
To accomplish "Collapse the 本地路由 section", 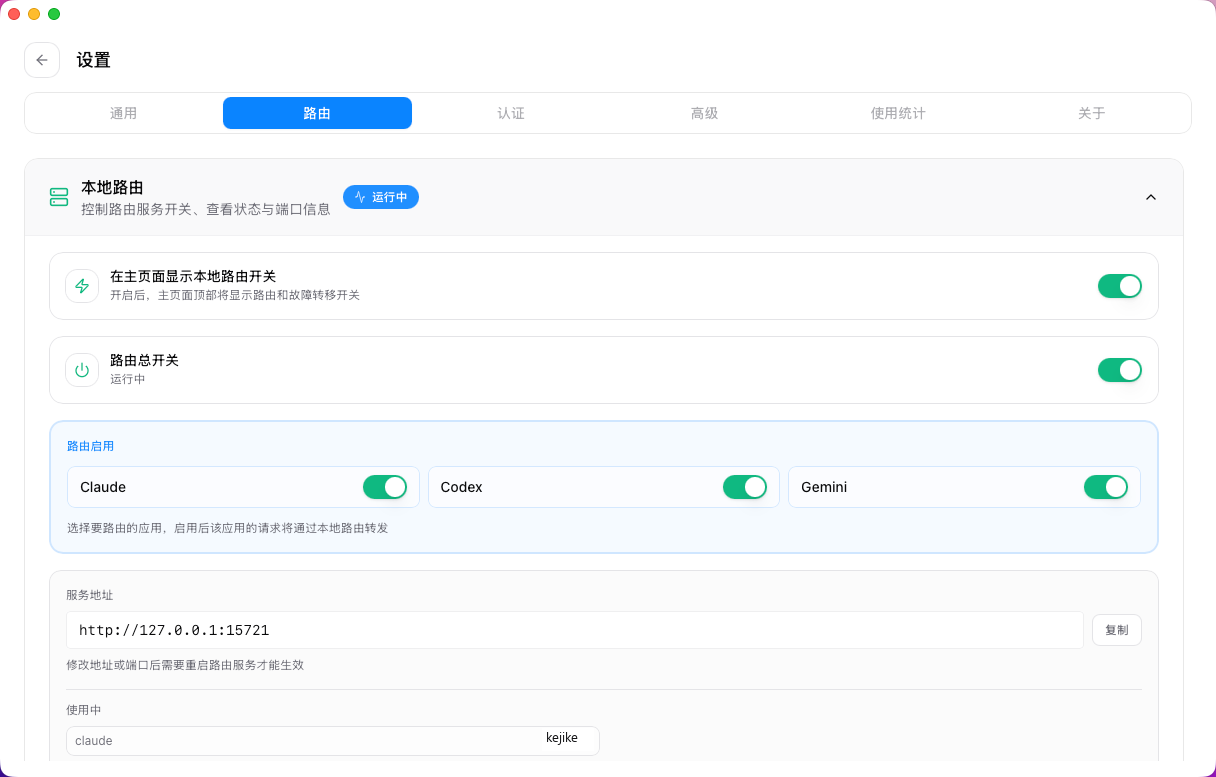I will click(1151, 197).
